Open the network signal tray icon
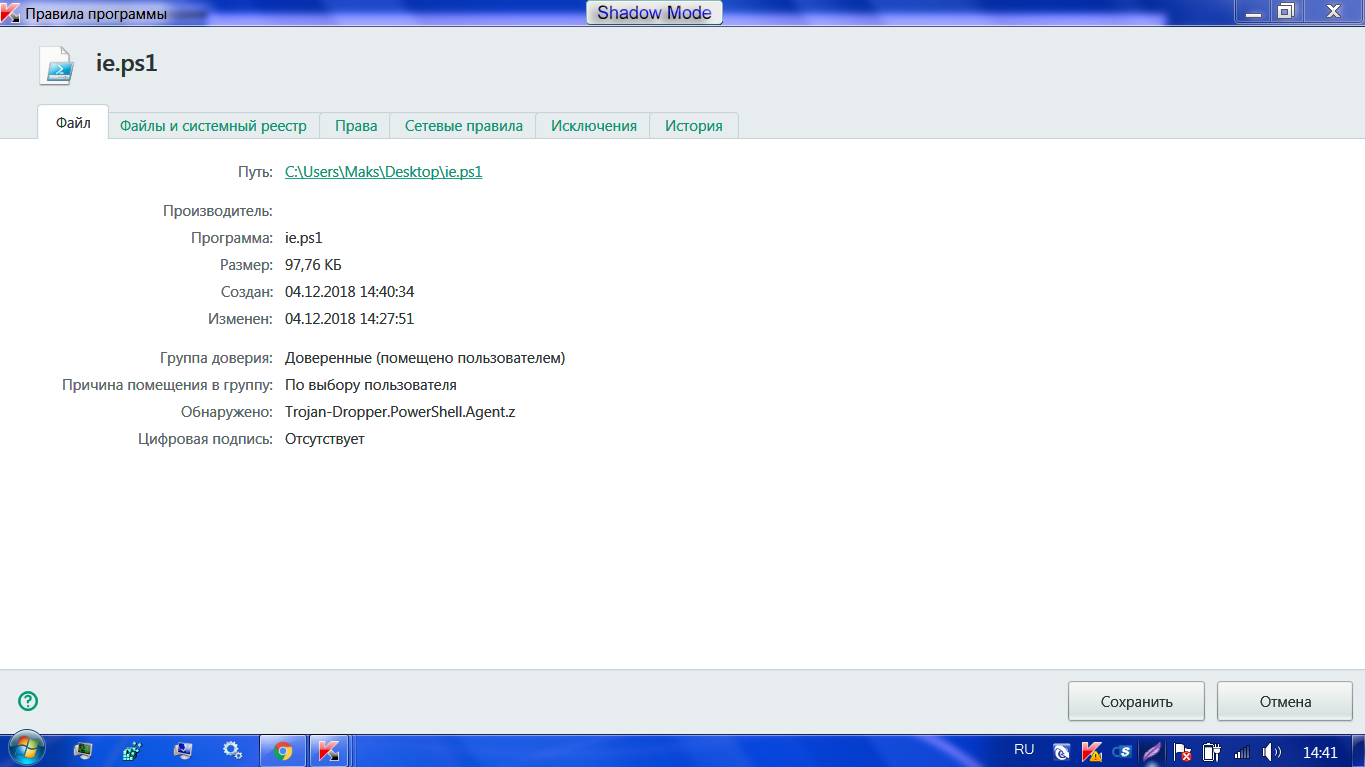This screenshot has width=1365, height=767. 1242,751
